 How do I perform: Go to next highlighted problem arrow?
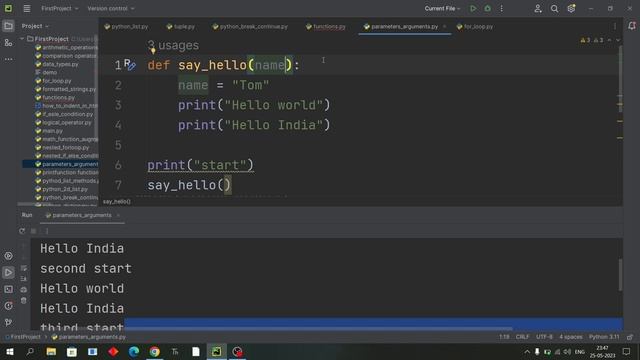click(x=618, y=40)
